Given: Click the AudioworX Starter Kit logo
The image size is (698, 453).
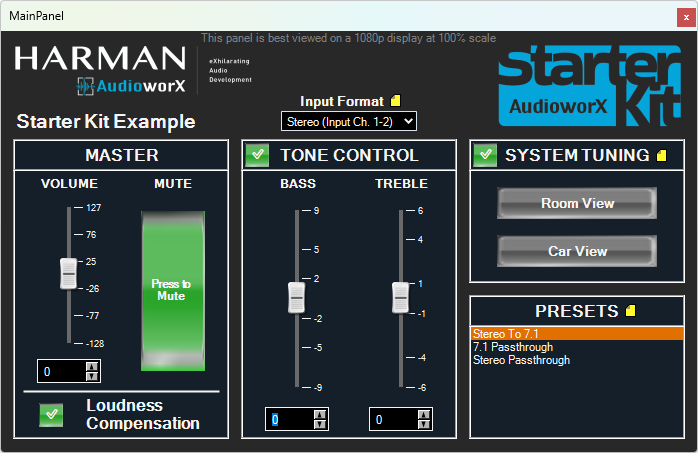Looking at the screenshot, I should tap(590, 86).
